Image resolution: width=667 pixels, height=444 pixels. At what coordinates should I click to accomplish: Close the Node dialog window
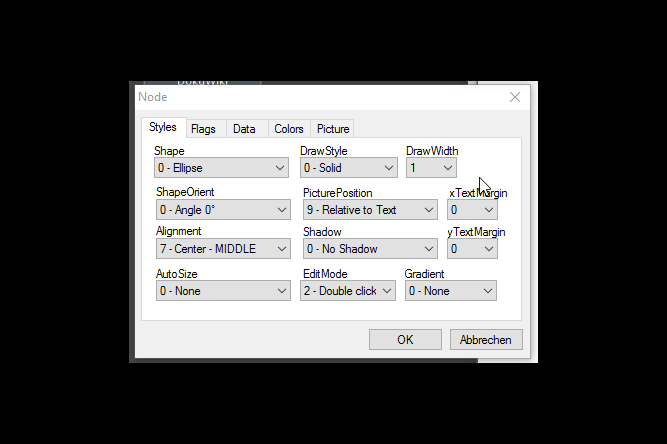pos(515,97)
